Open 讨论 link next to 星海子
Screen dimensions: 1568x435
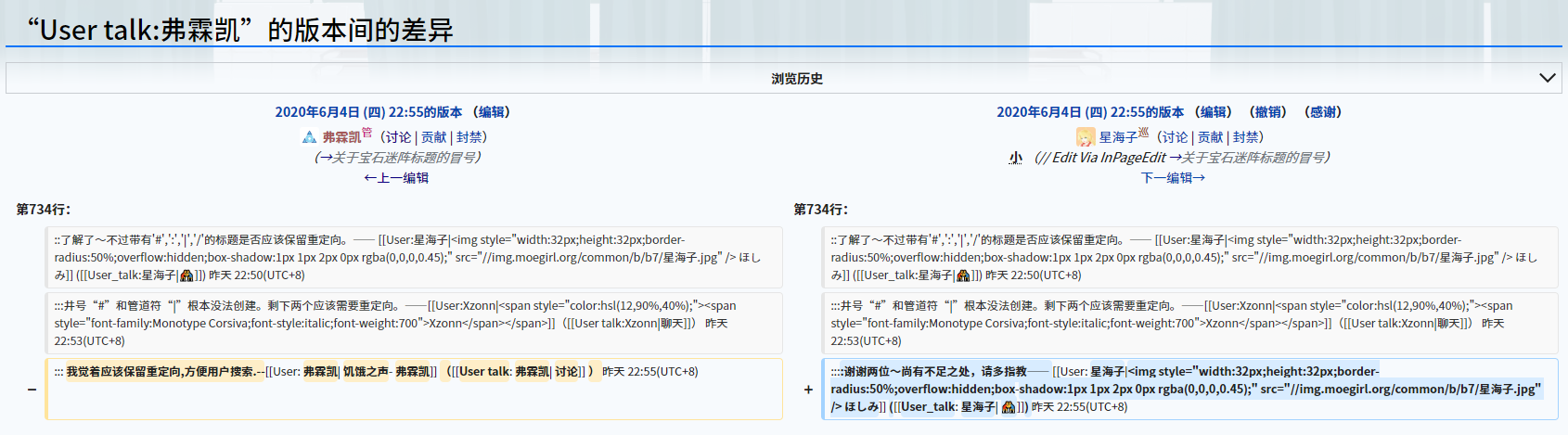pyautogui.click(x=1175, y=137)
